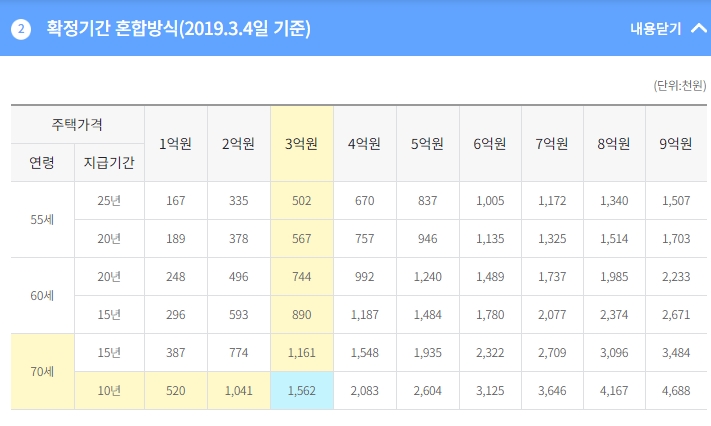
Task: Click the 60세 age row label
Action: (x=42, y=296)
